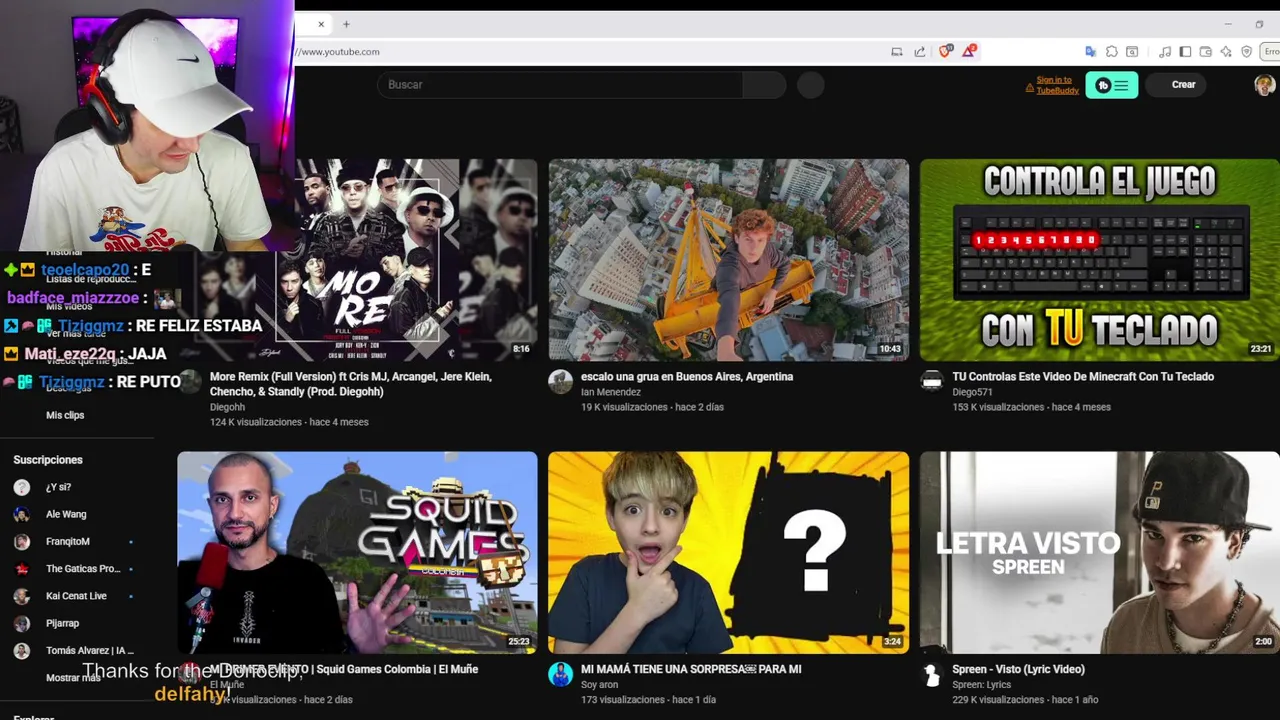Open ¿Y si? subscription avatar
This screenshot has width=1280, height=720.
point(22,487)
